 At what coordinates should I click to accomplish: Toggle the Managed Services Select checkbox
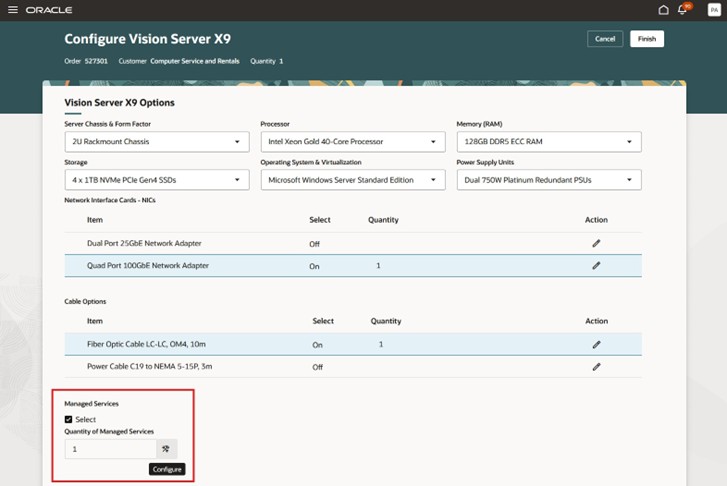pos(69,419)
